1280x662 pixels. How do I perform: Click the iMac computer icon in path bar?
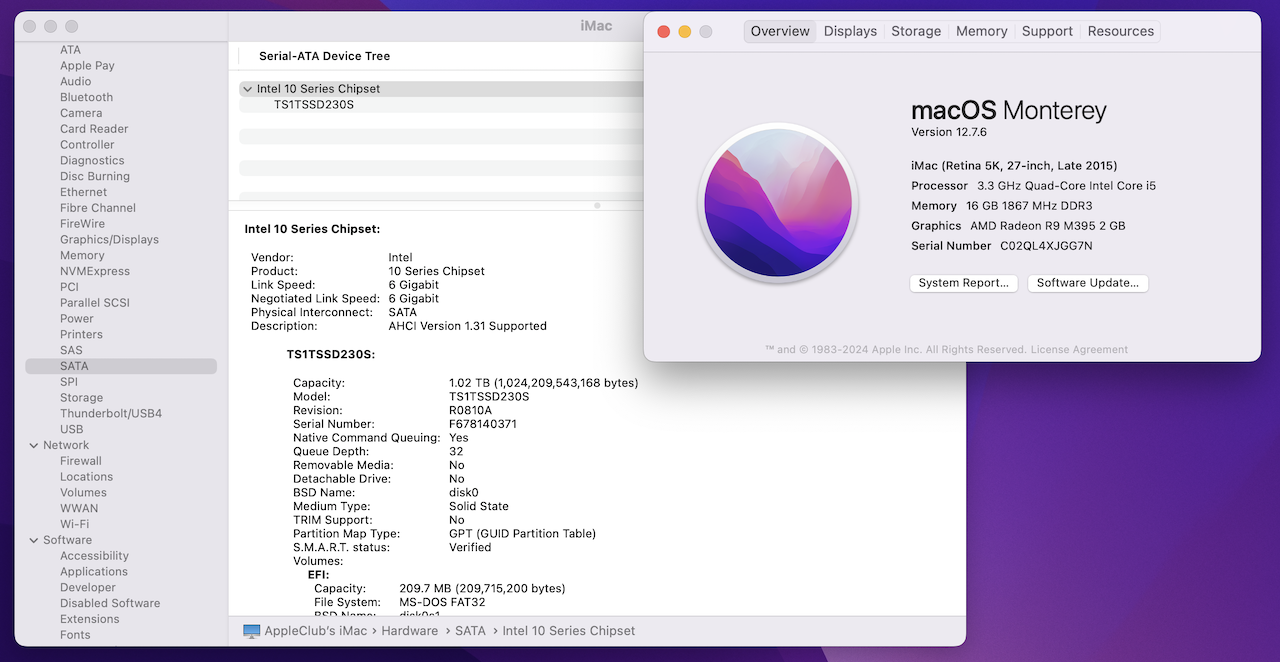click(252, 631)
